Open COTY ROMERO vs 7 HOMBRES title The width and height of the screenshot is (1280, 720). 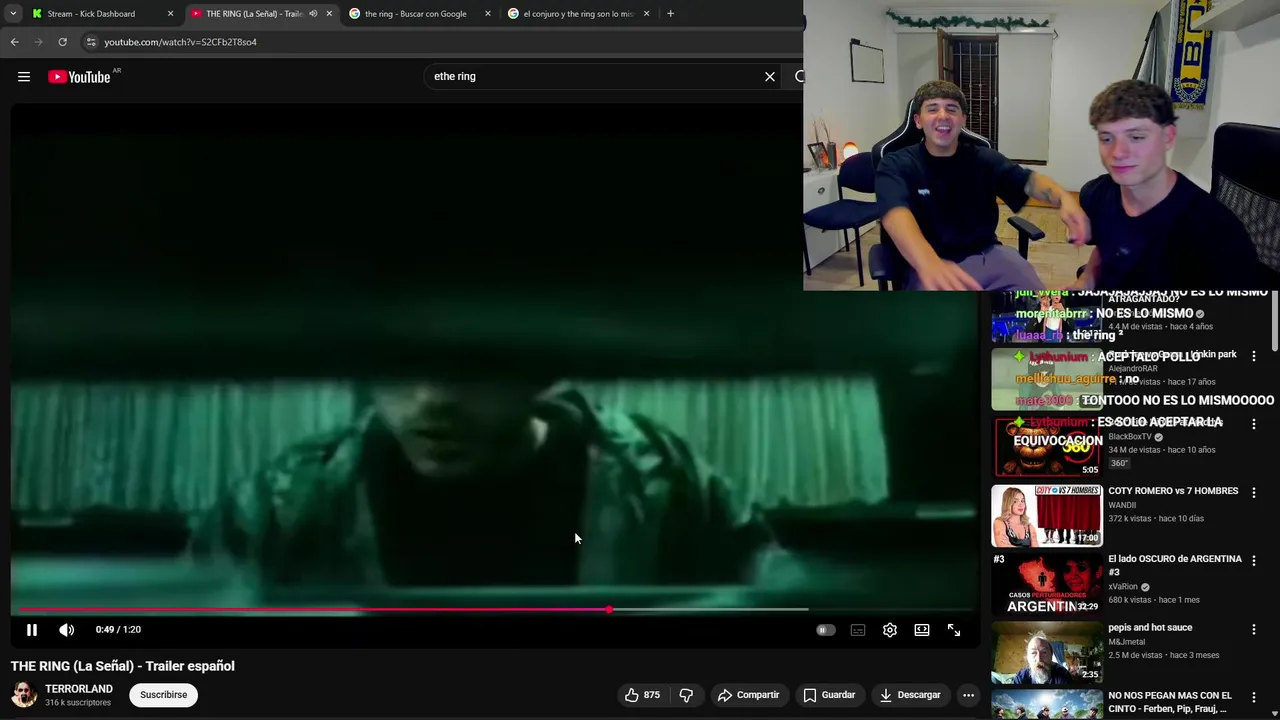[x=1173, y=491]
